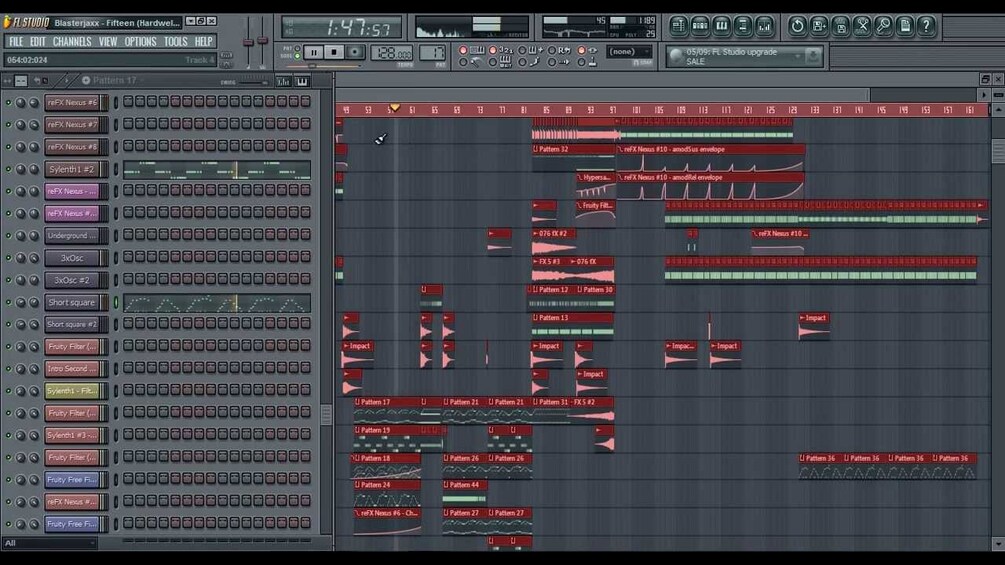Click the master volume slider
The height and width of the screenshot is (565, 1005).
pos(249,42)
